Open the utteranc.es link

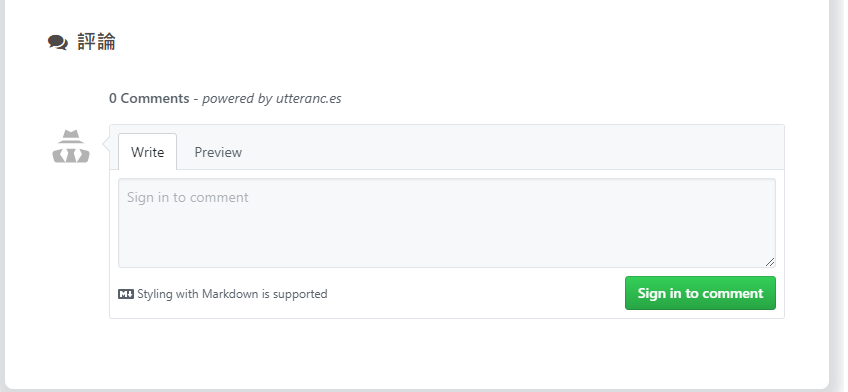coord(308,98)
